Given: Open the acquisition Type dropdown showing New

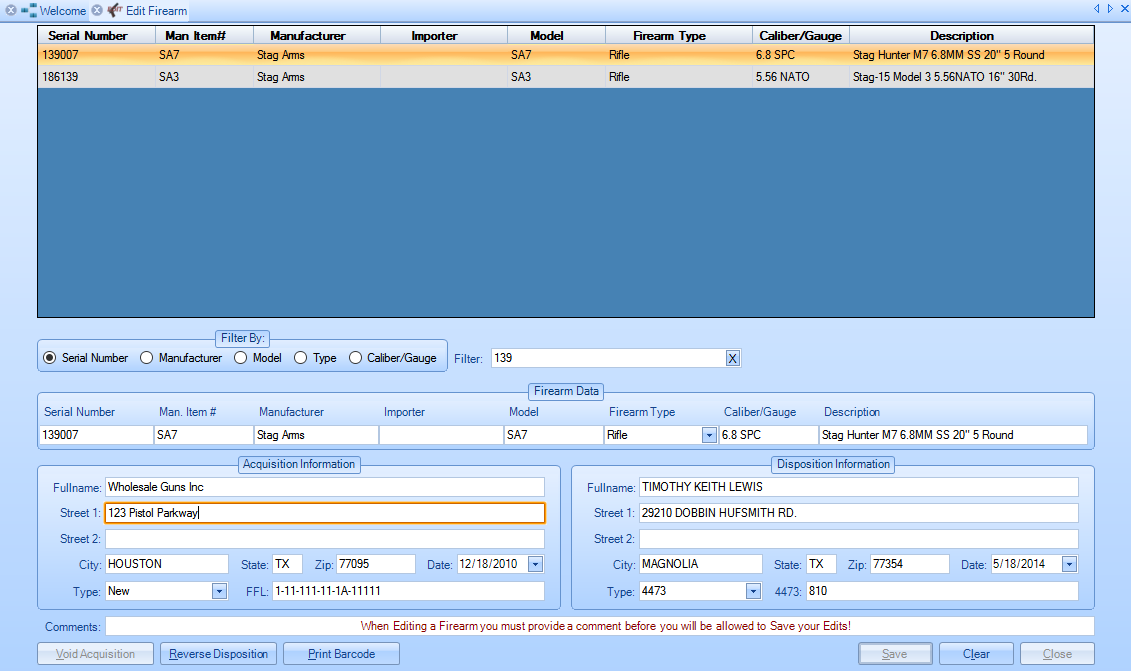Looking at the screenshot, I should [x=219, y=592].
